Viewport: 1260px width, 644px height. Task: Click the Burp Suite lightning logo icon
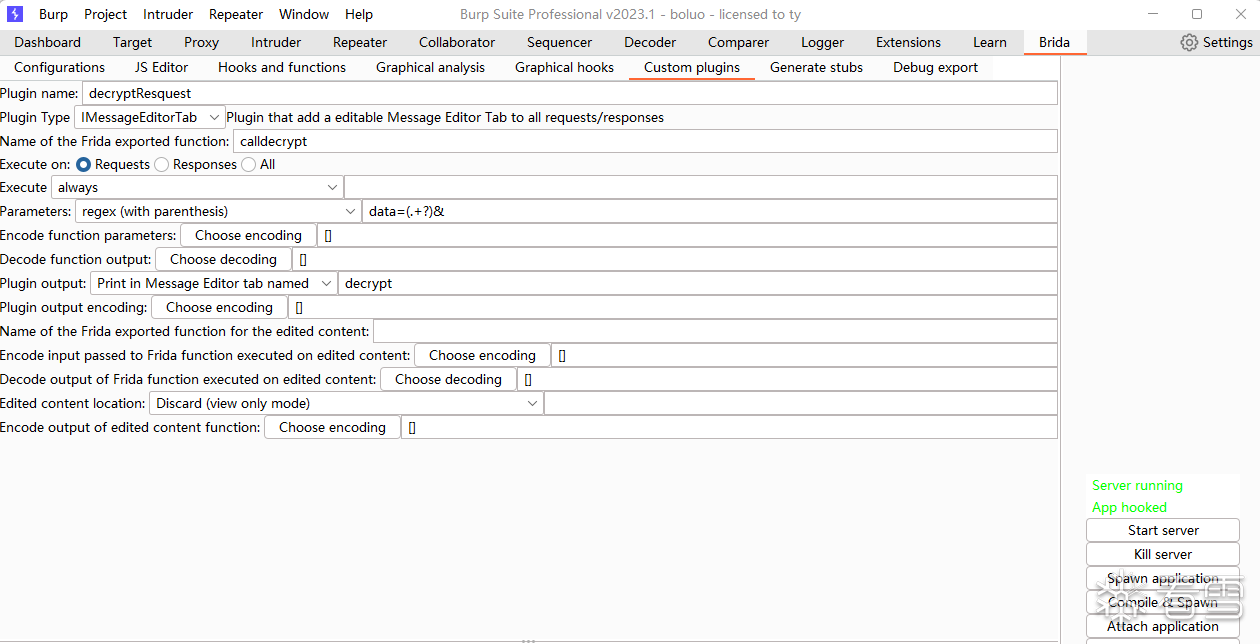(15, 14)
